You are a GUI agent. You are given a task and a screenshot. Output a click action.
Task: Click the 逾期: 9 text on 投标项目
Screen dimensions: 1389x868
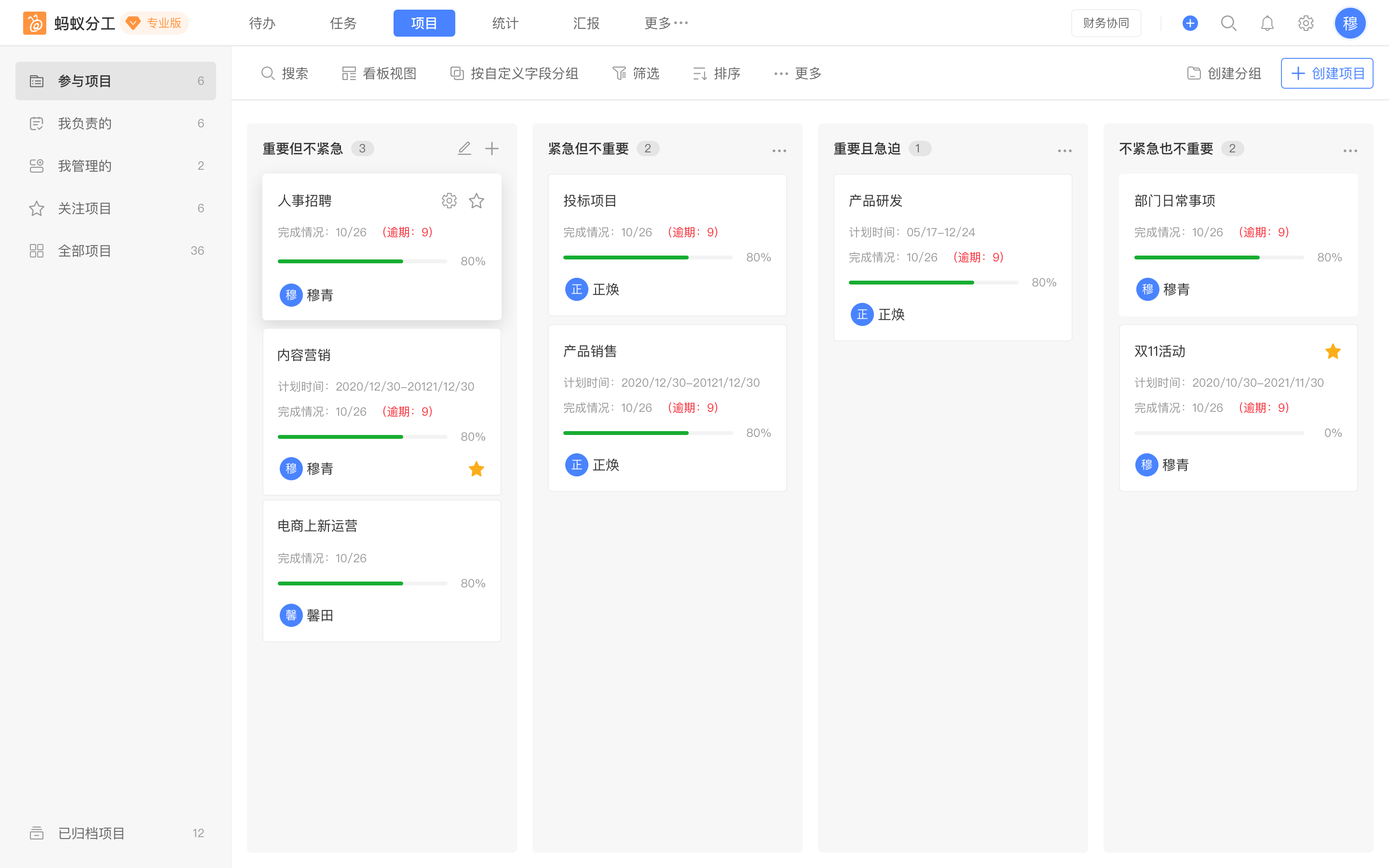(x=692, y=232)
